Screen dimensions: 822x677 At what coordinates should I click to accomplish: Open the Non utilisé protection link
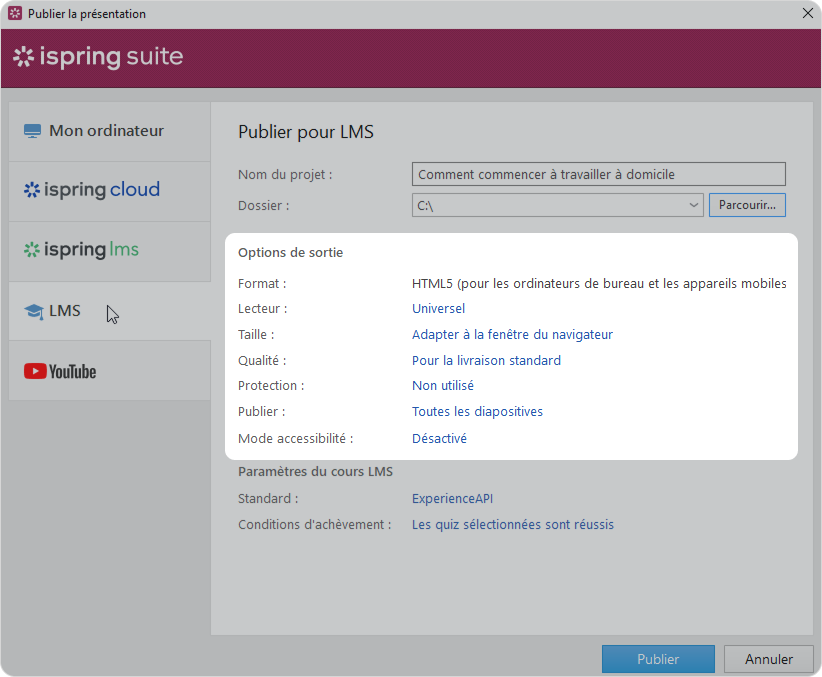pyautogui.click(x=442, y=386)
